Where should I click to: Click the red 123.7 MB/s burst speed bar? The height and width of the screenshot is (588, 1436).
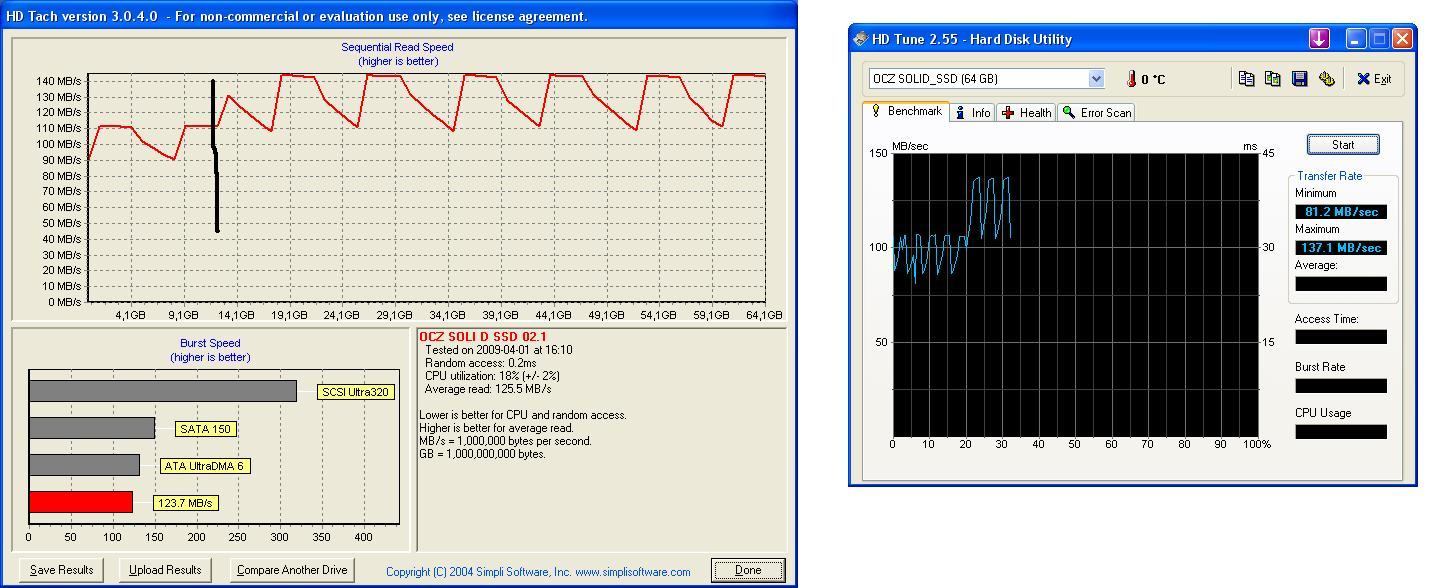click(x=81, y=502)
